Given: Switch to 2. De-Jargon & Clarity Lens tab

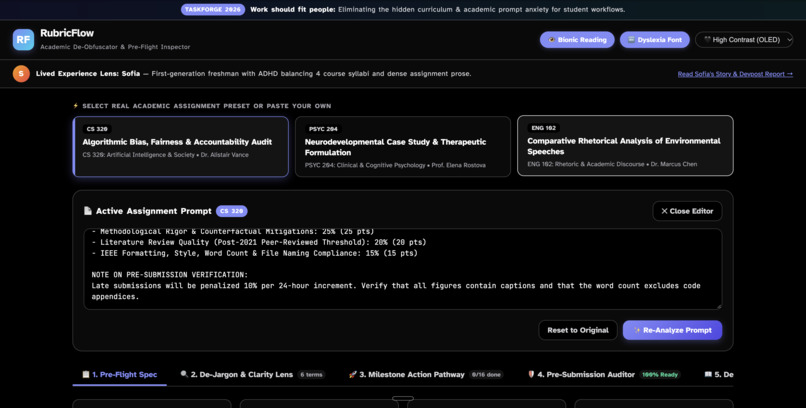Looking at the screenshot, I should click(253, 375).
